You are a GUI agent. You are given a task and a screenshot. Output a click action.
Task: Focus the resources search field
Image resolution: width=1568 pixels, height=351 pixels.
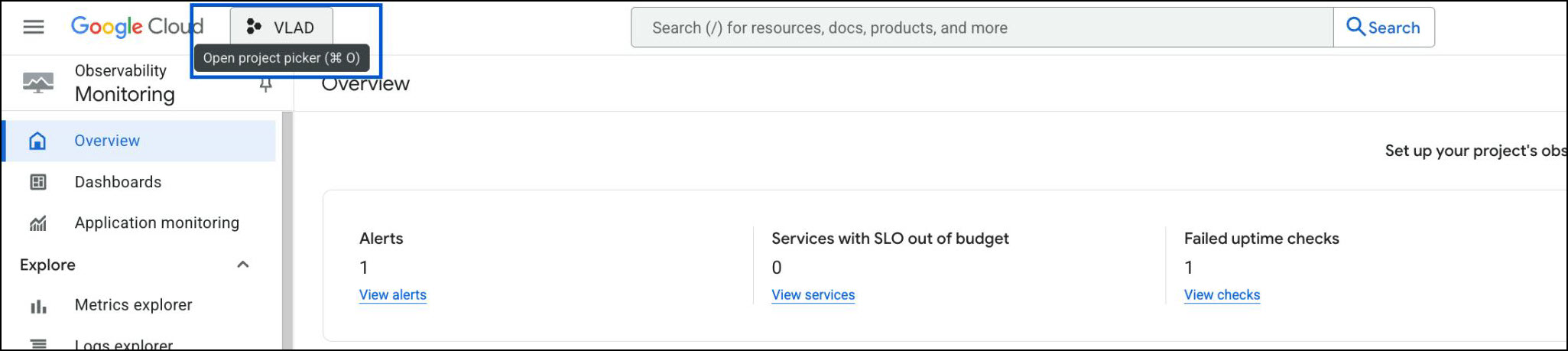pos(982,28)
